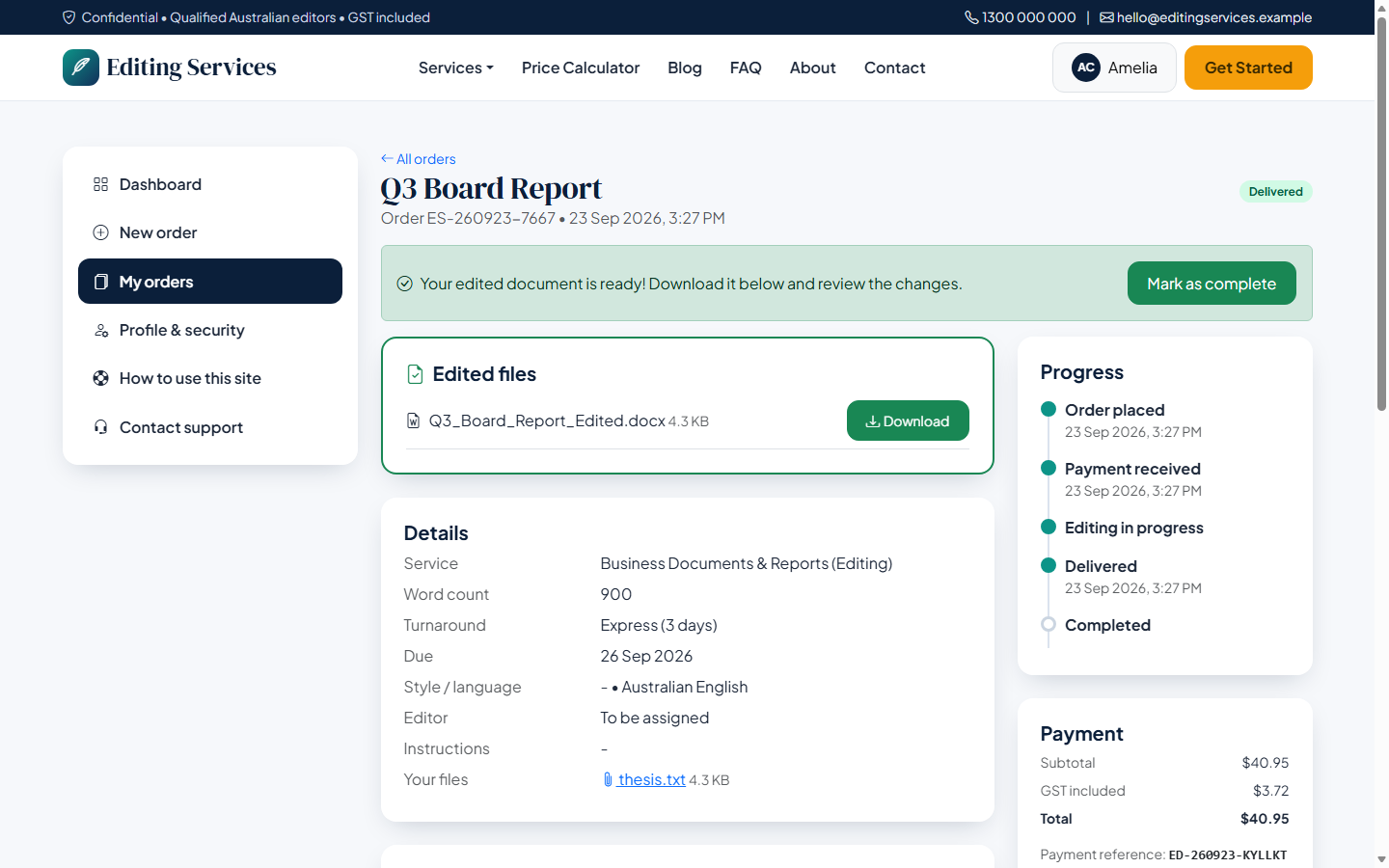The image size is (1389, 868).
Task: Click the check-circle icon in ready banner
Action: [x=405, y=284]
